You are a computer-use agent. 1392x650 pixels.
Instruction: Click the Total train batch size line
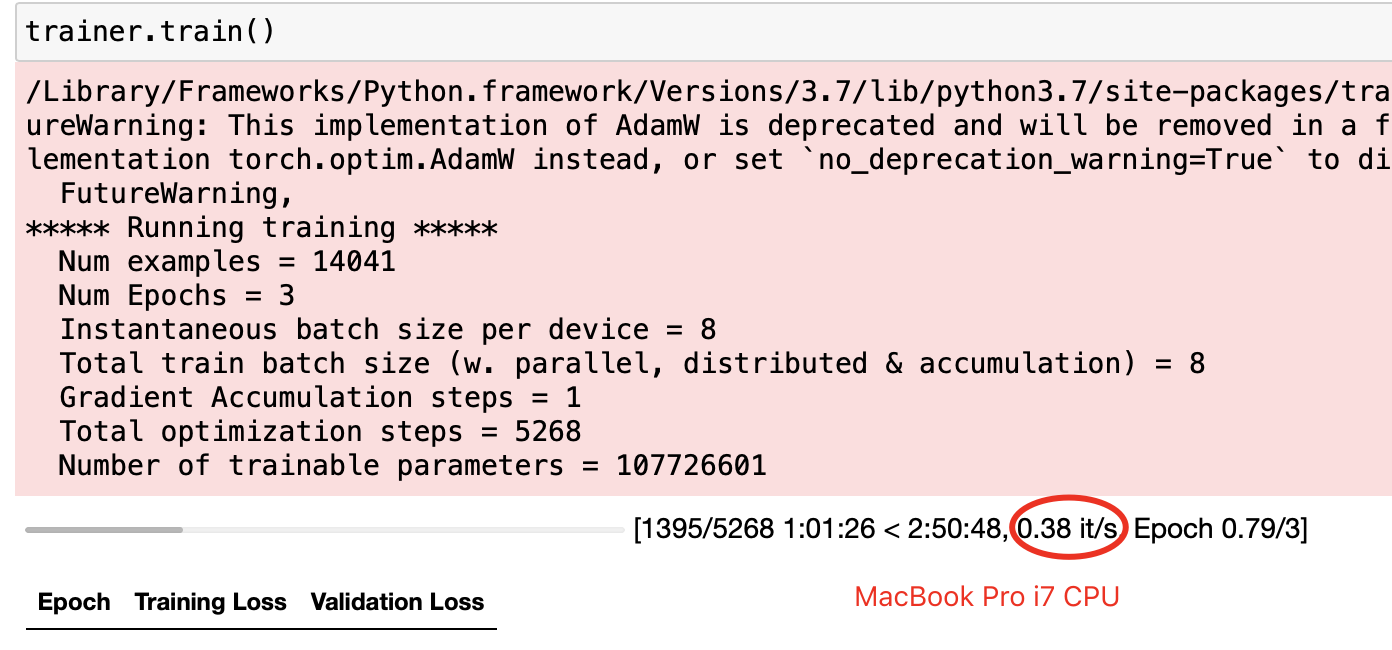click(x=632, y=363)
